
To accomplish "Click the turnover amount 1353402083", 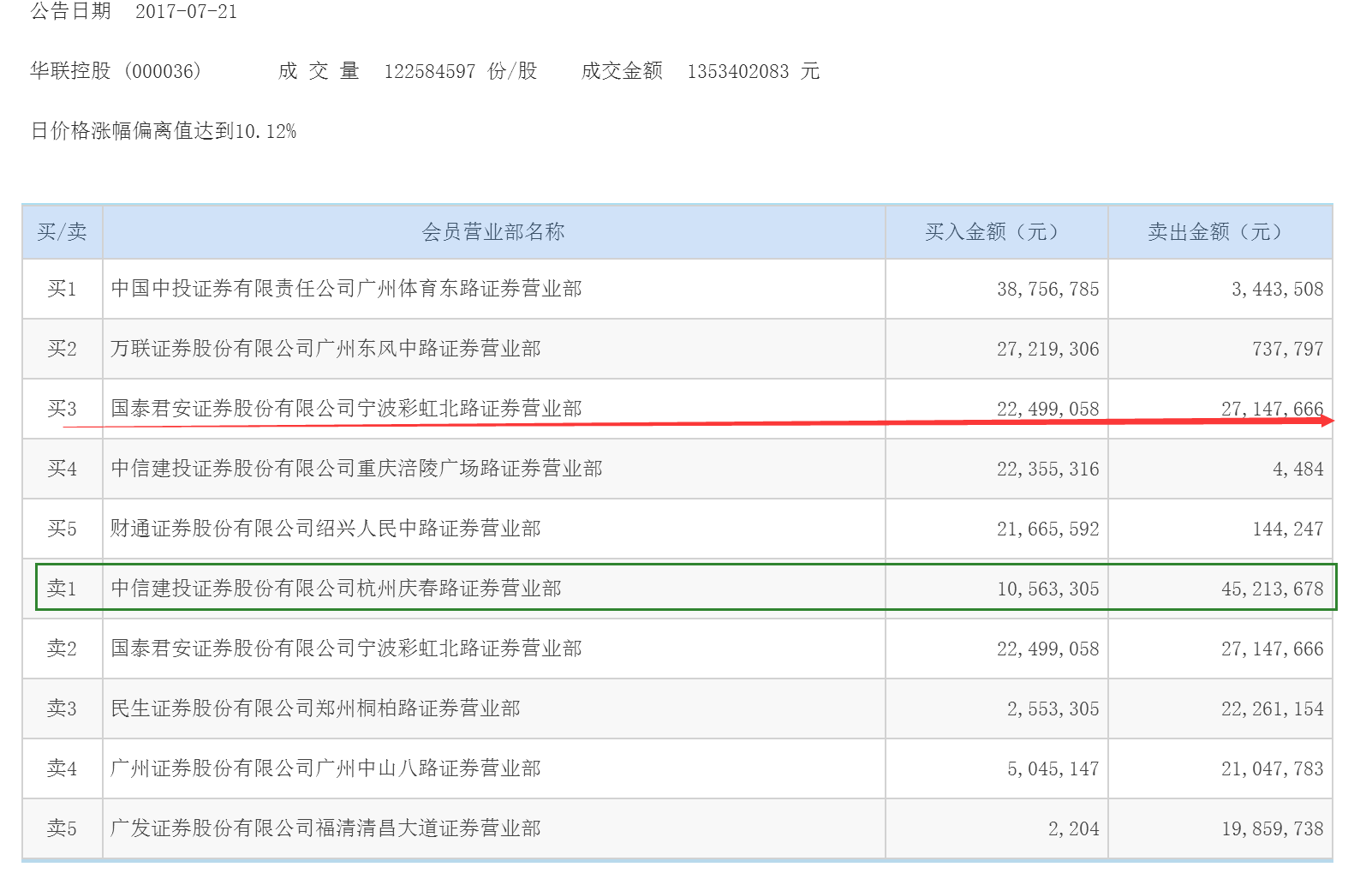I will [737, 71].
